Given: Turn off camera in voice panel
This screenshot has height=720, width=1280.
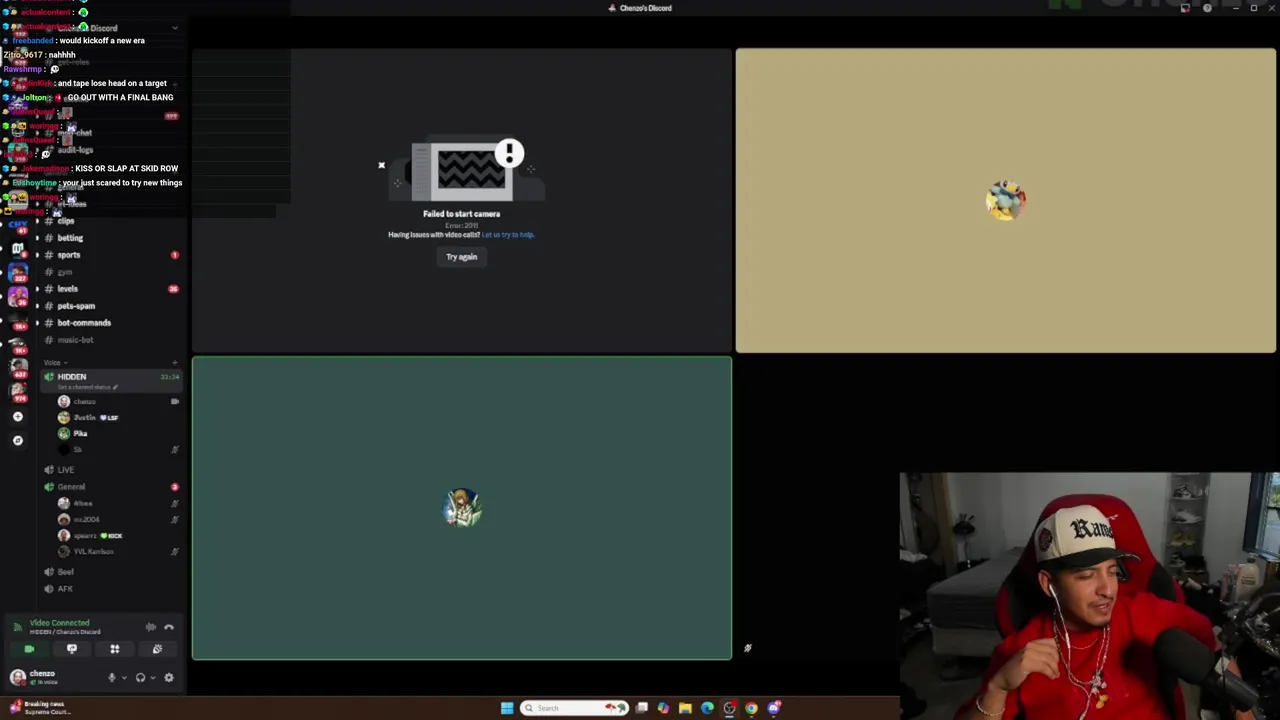Looking at the screenshot, I should coord(29,649).
